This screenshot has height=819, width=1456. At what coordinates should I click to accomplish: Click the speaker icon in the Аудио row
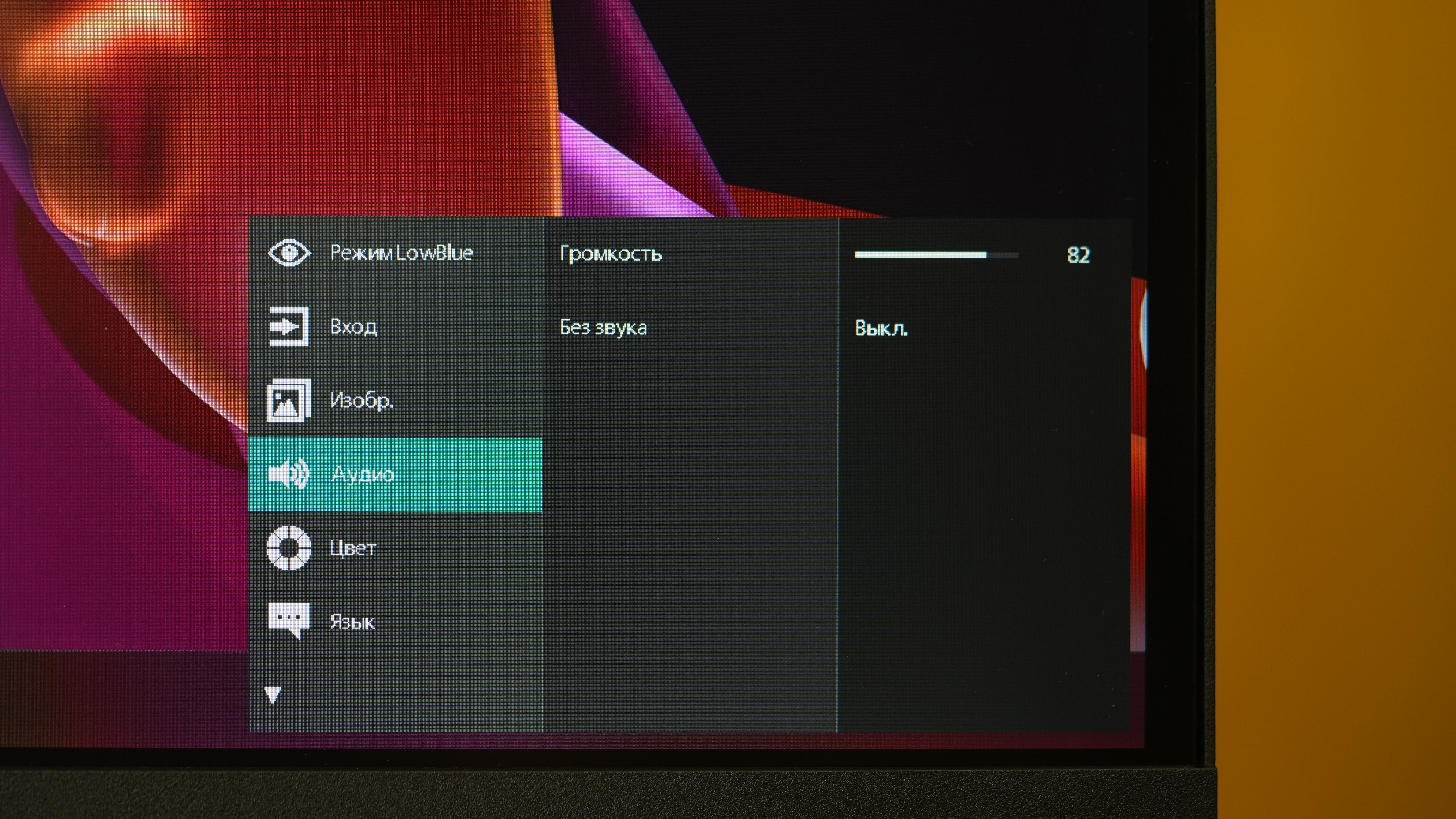[289, 474]
